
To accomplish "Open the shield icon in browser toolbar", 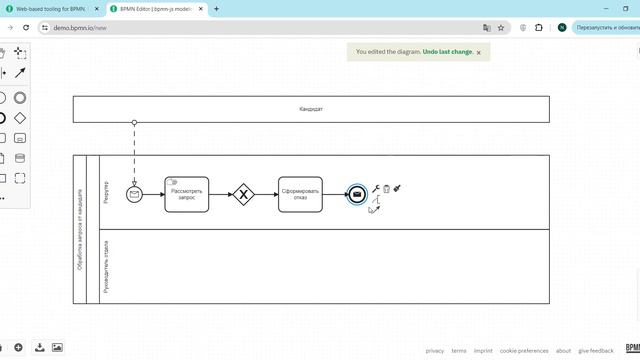I will 523,28.
